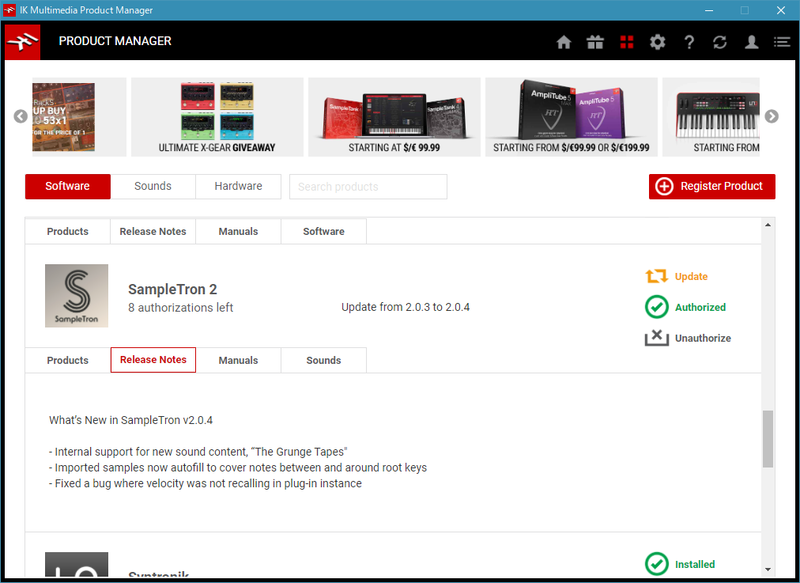The height and width of the screenshot is (583, 800).
Task: Open top Products tab
Action: [x=67, y=231]
